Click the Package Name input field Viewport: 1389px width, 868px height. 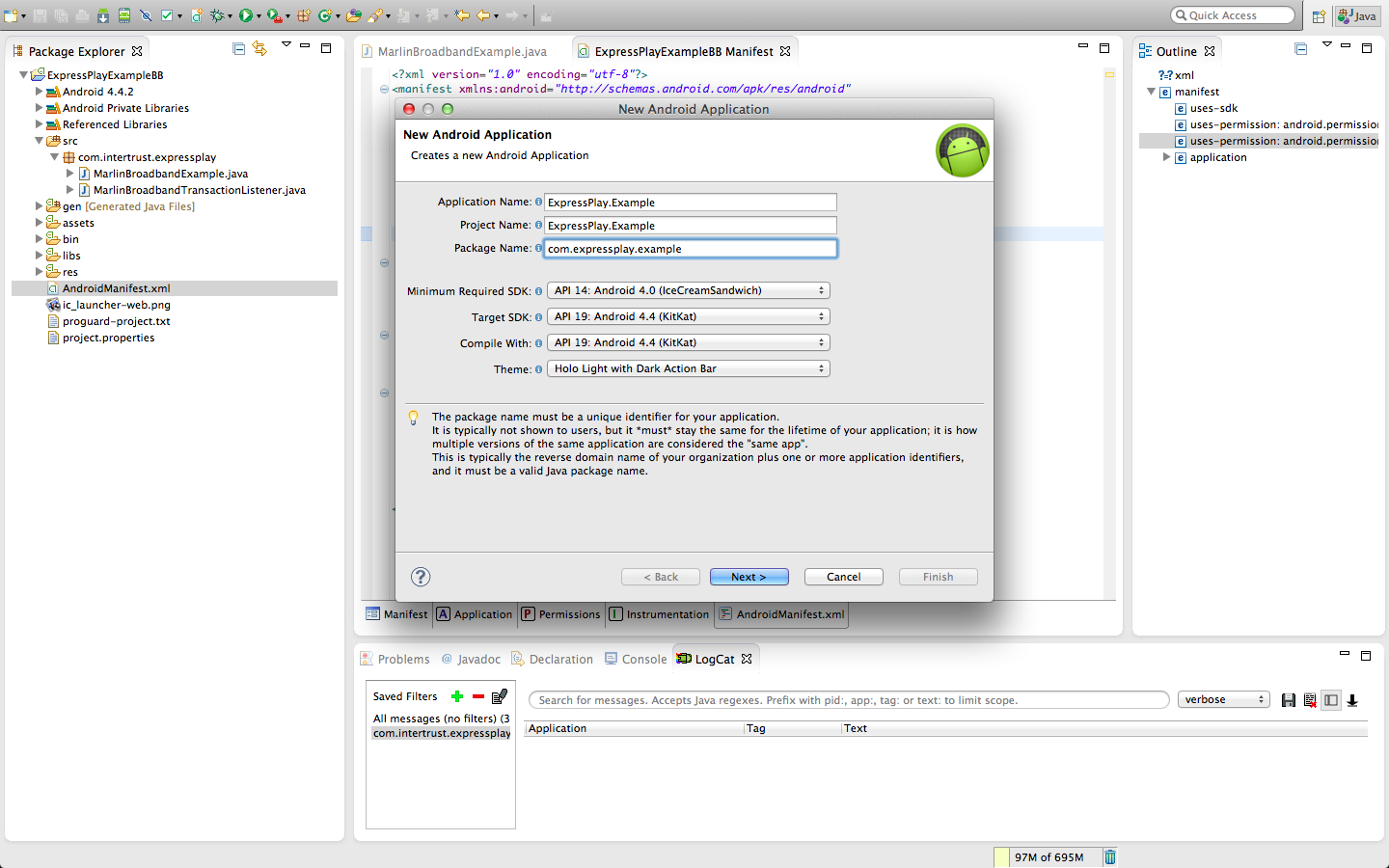click(x=690, y=249)
